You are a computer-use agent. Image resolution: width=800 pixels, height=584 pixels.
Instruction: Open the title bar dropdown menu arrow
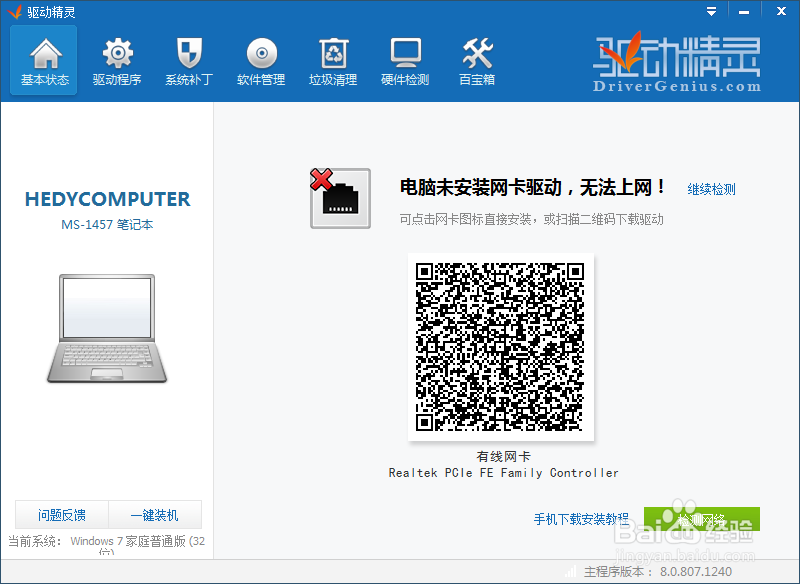pos(711,11)
